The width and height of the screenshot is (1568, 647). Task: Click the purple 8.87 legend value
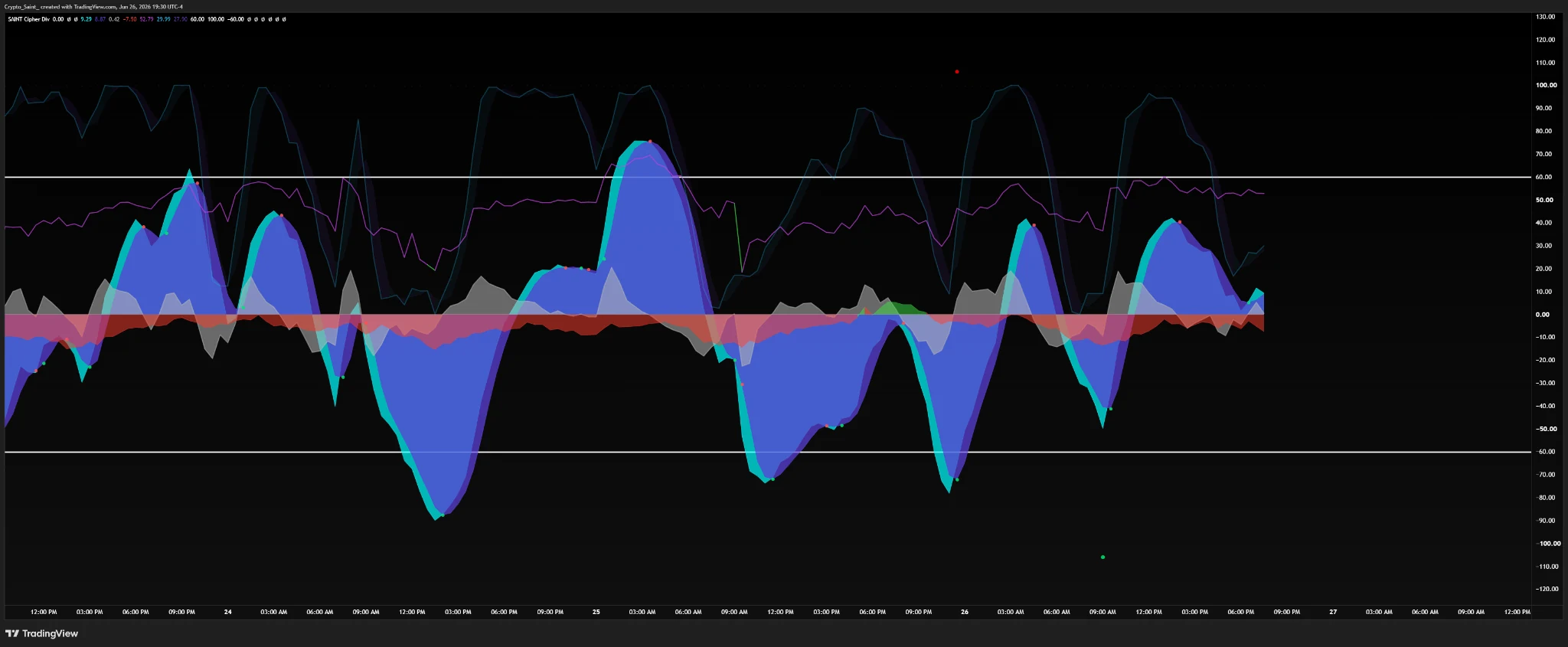[100, 19]
